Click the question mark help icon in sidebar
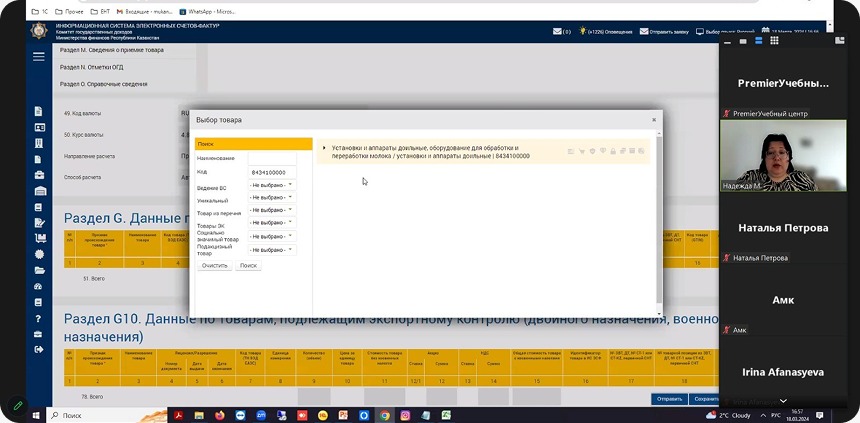Viewport: 860px width, 423px height. [39, 318]
